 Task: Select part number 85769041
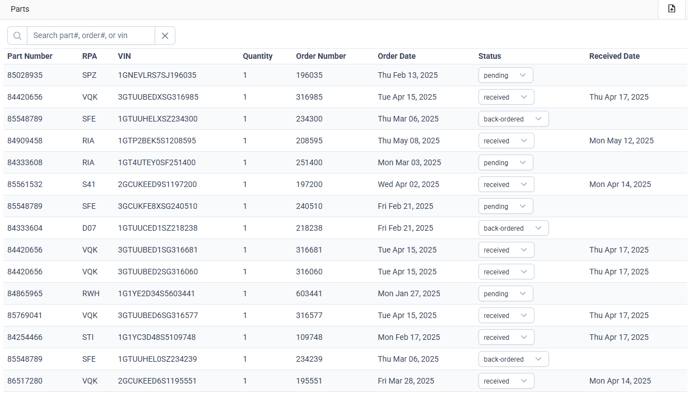[25, 315]
